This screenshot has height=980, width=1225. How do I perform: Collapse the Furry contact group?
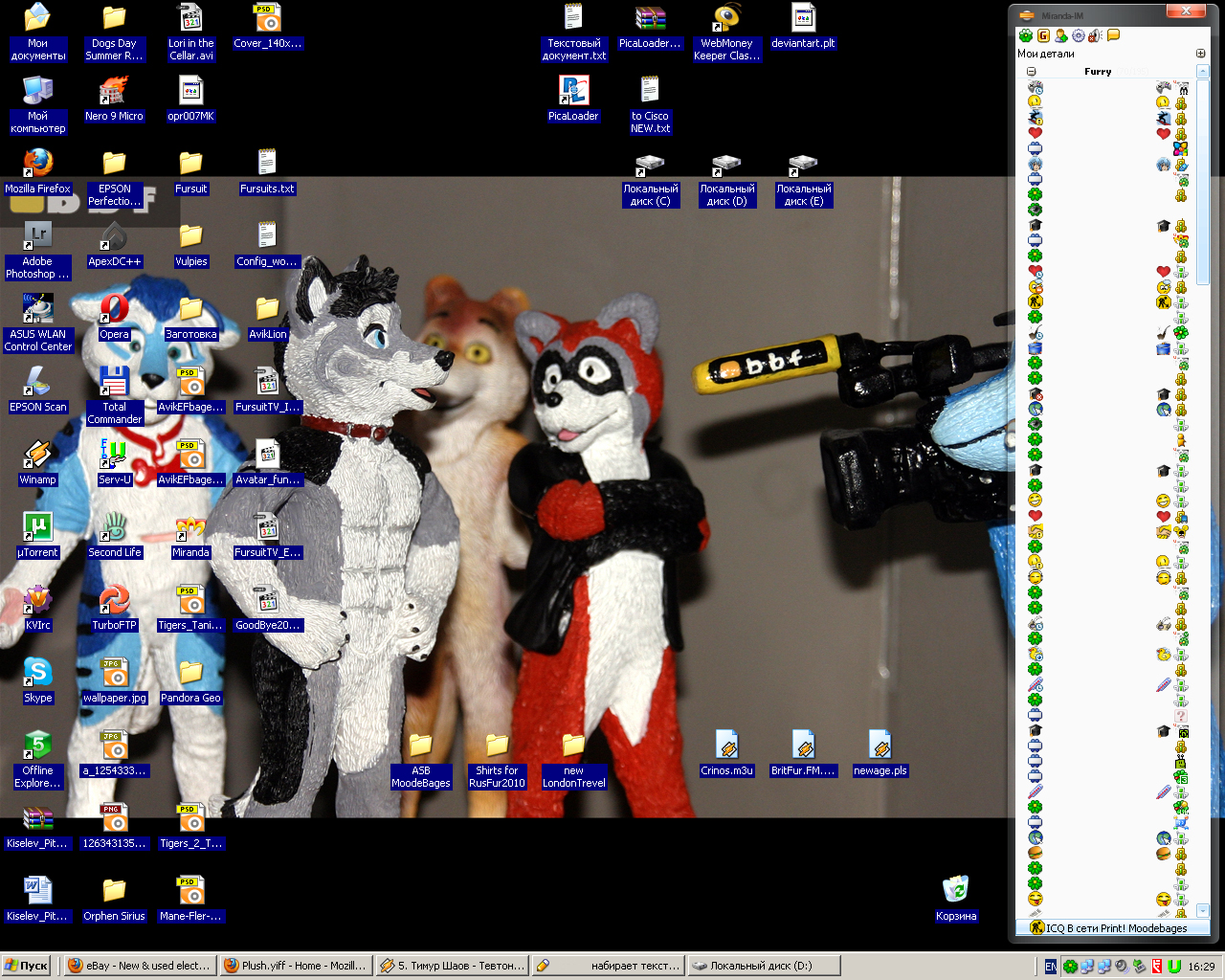click(x=1031, y=72)
